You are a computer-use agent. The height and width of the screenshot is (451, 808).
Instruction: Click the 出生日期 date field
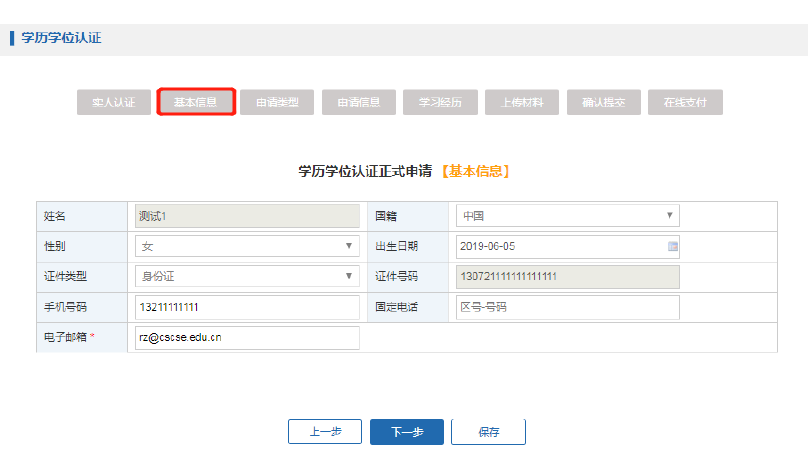tap(560, 246)
